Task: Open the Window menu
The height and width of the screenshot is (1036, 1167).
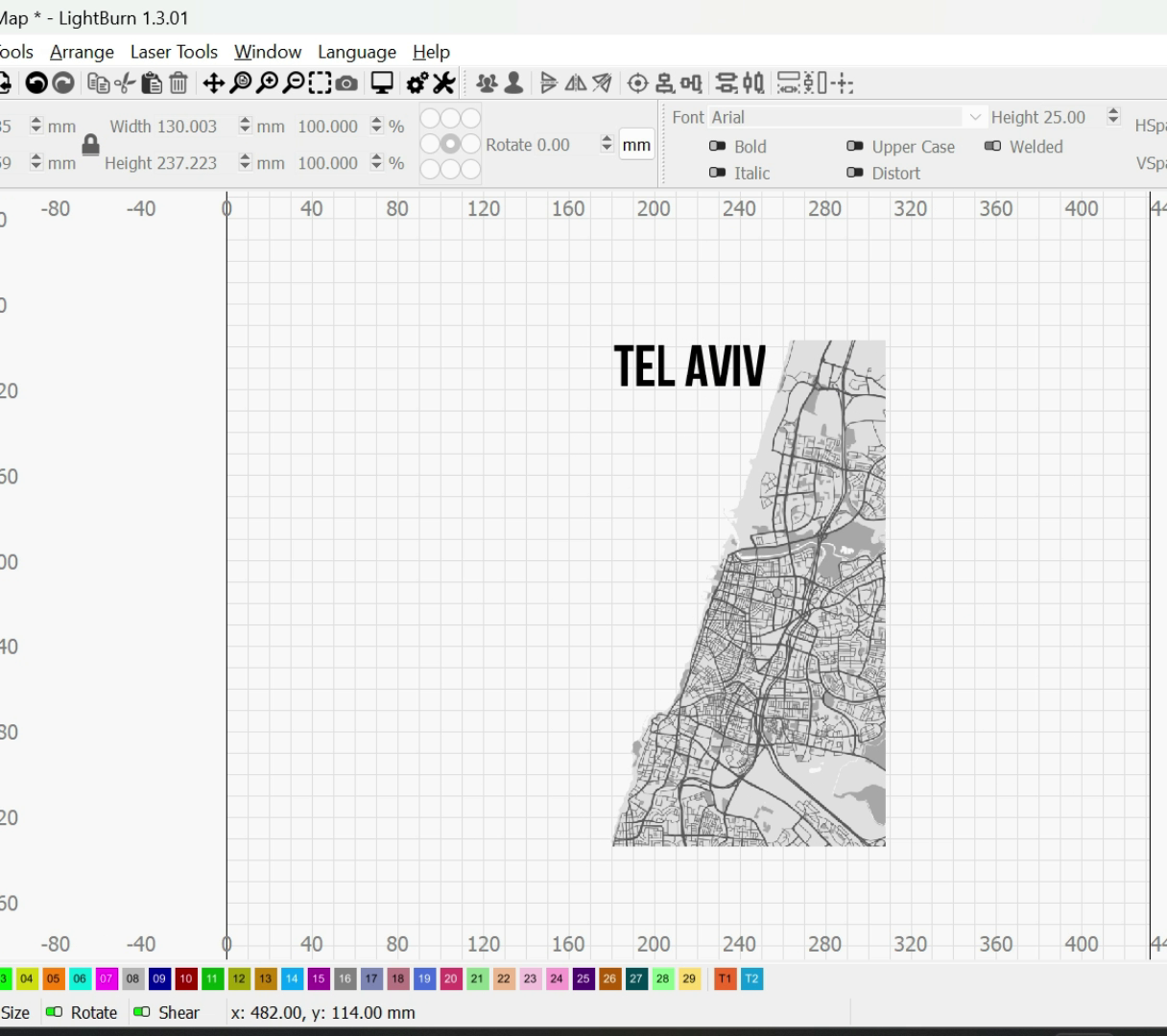Action: (268, 52)
